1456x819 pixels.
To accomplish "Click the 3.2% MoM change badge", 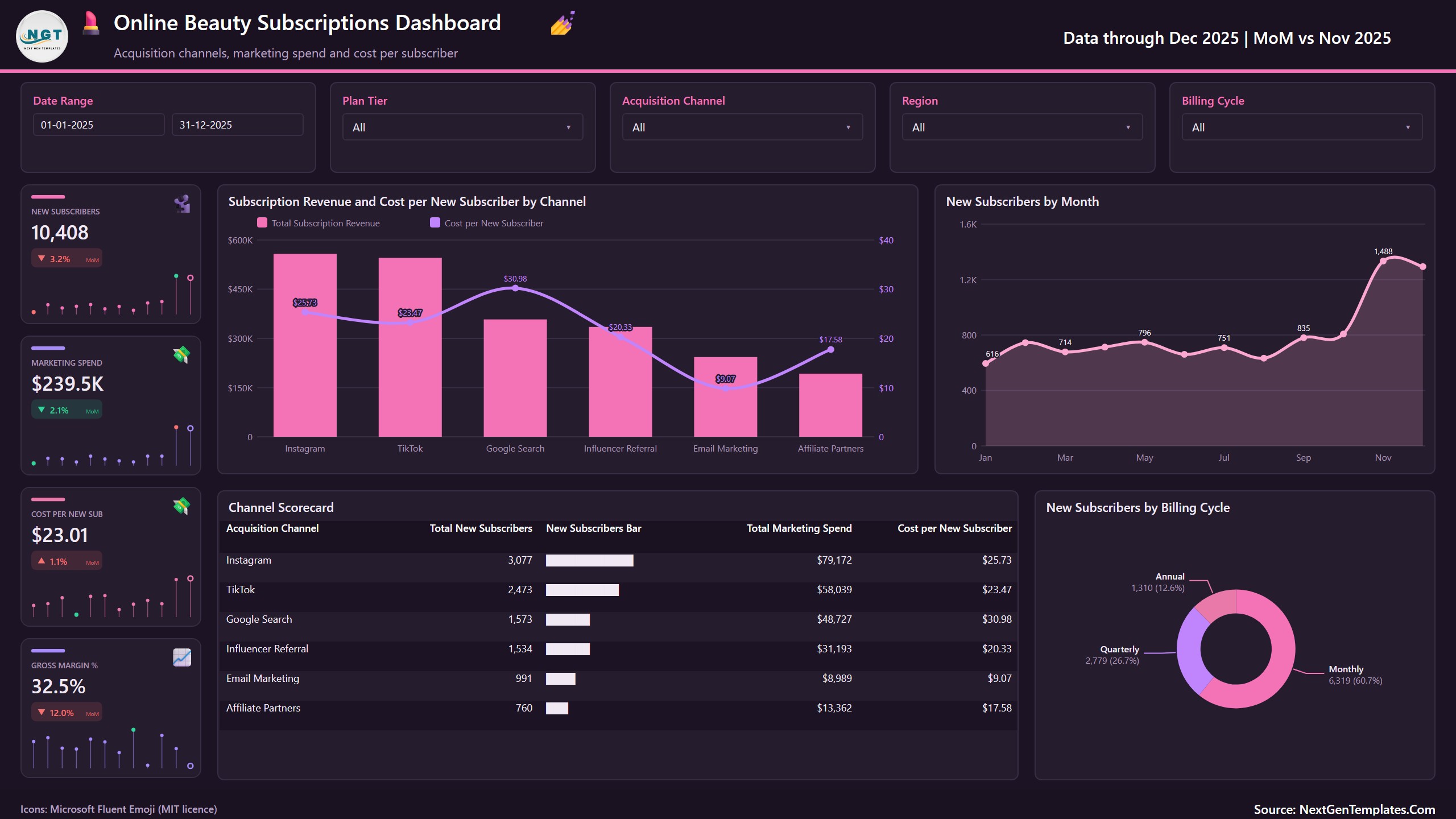I will click(x=67, y=259).
